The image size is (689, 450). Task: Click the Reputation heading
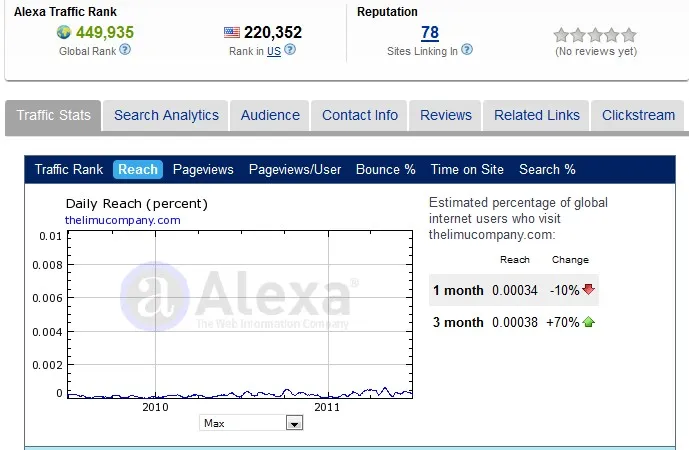tap(387, 12)
